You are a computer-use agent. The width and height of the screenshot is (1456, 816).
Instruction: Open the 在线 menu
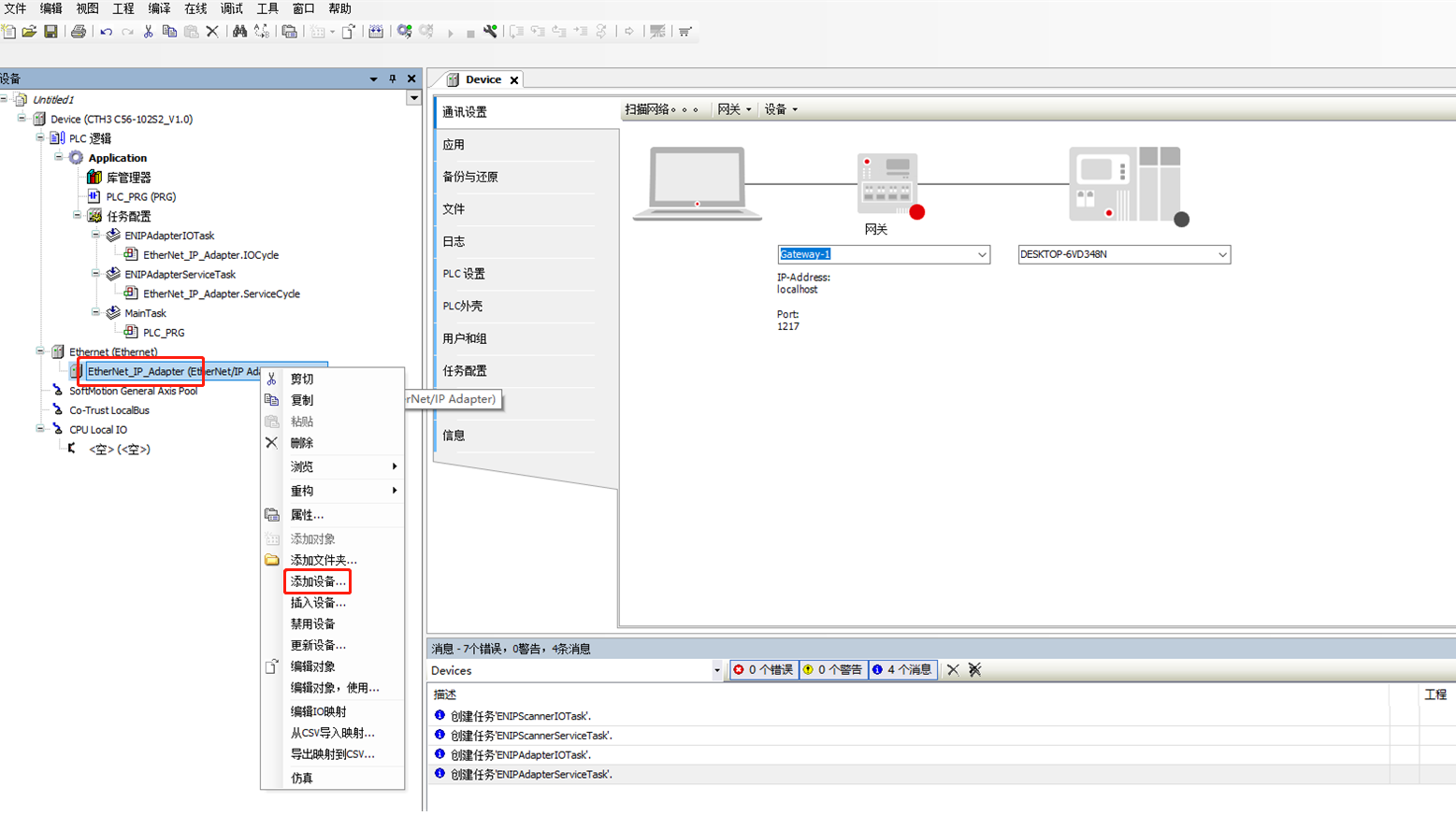click(195, 8)
